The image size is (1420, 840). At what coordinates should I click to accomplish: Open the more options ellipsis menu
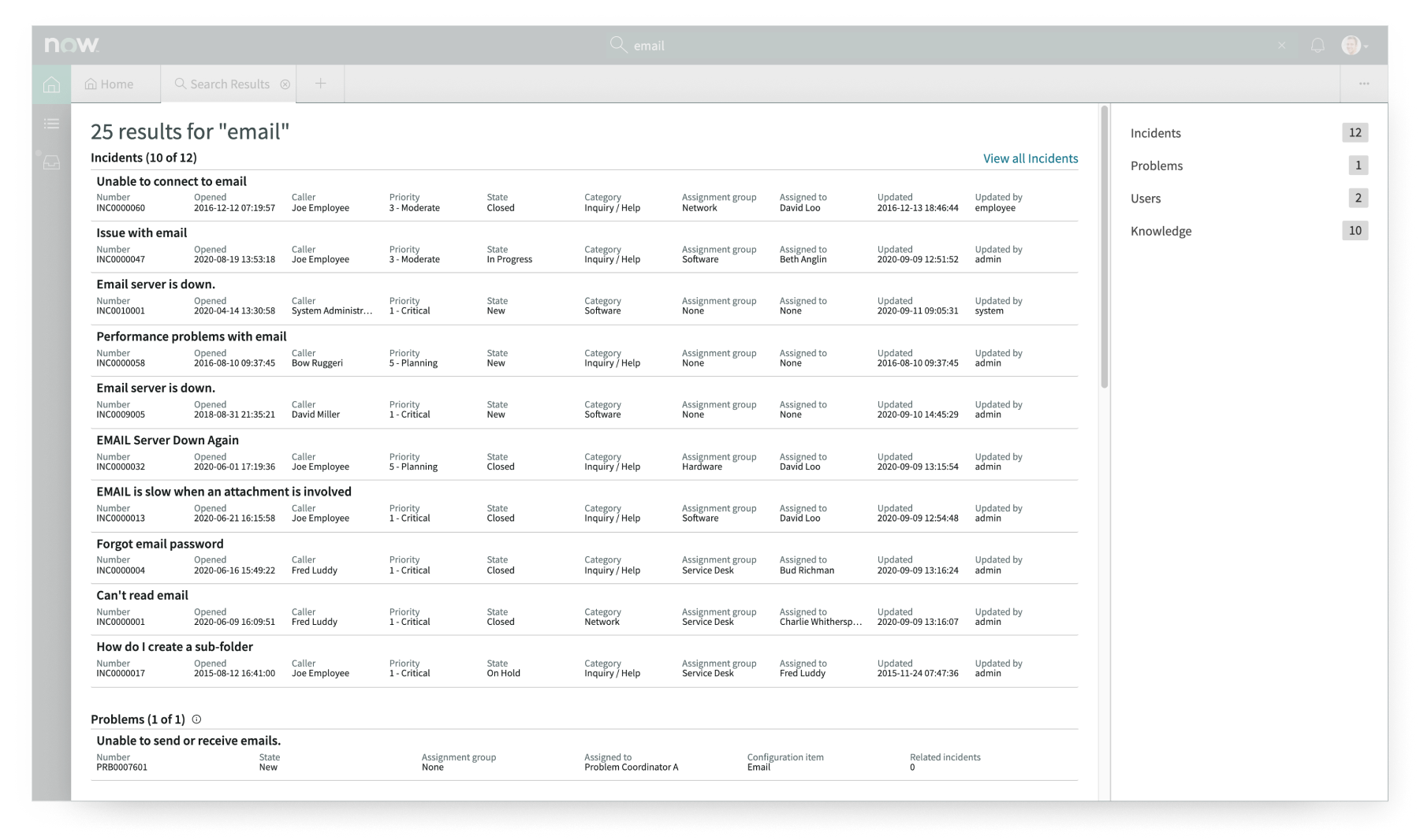(1364, 84)
